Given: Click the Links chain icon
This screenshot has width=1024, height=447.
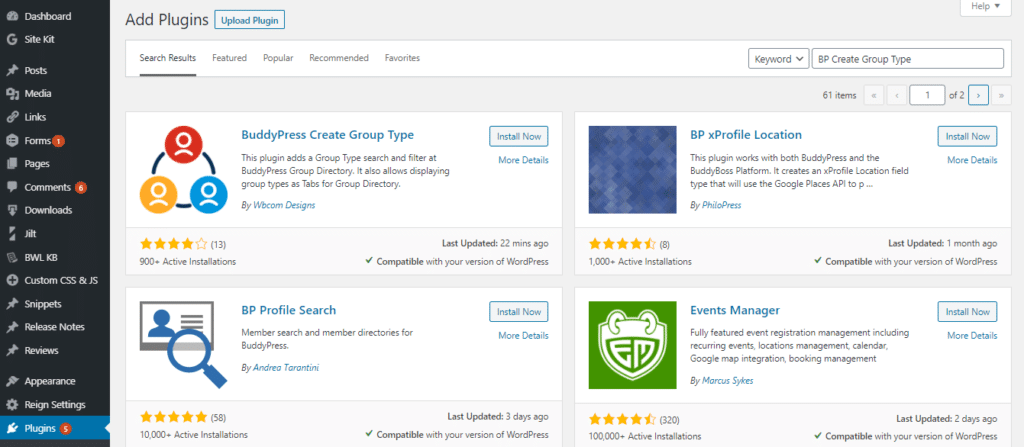Looking at the screenshot, I should [x=12, y=118].
